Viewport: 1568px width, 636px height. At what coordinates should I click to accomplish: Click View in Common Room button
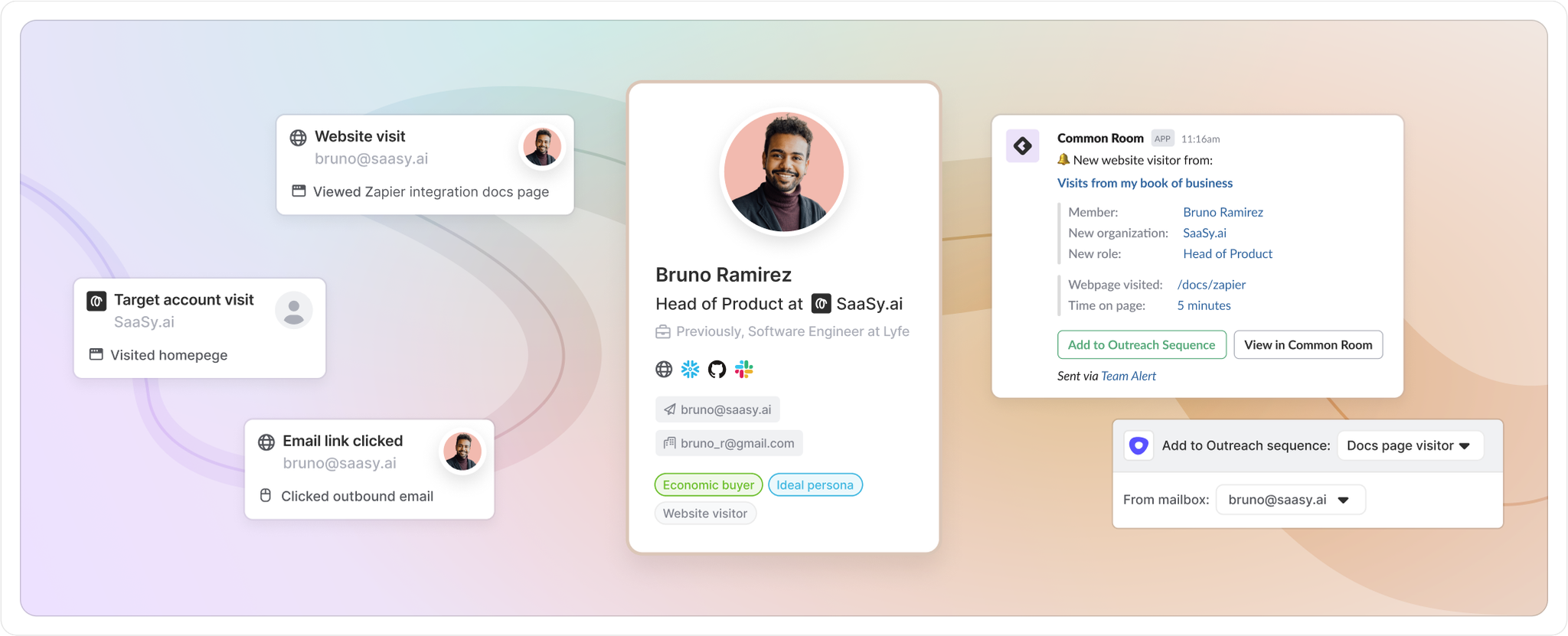point(1308,344)
